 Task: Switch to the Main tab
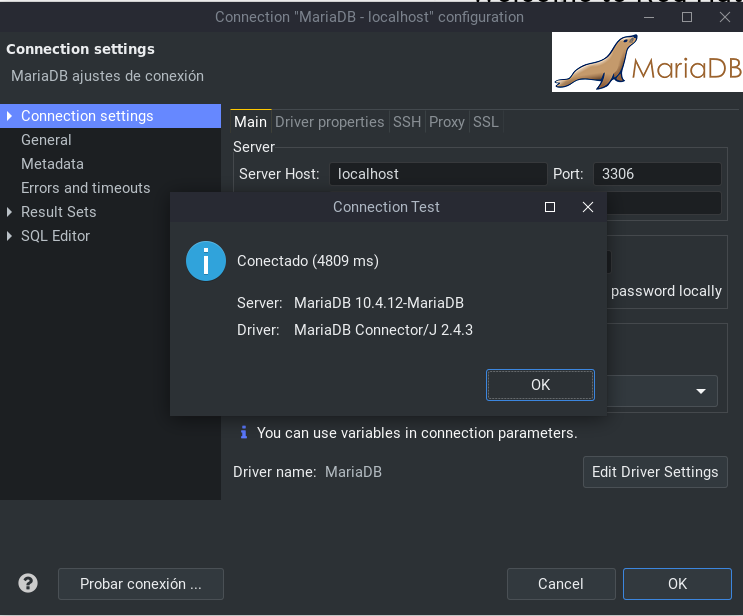coord(250,122)
